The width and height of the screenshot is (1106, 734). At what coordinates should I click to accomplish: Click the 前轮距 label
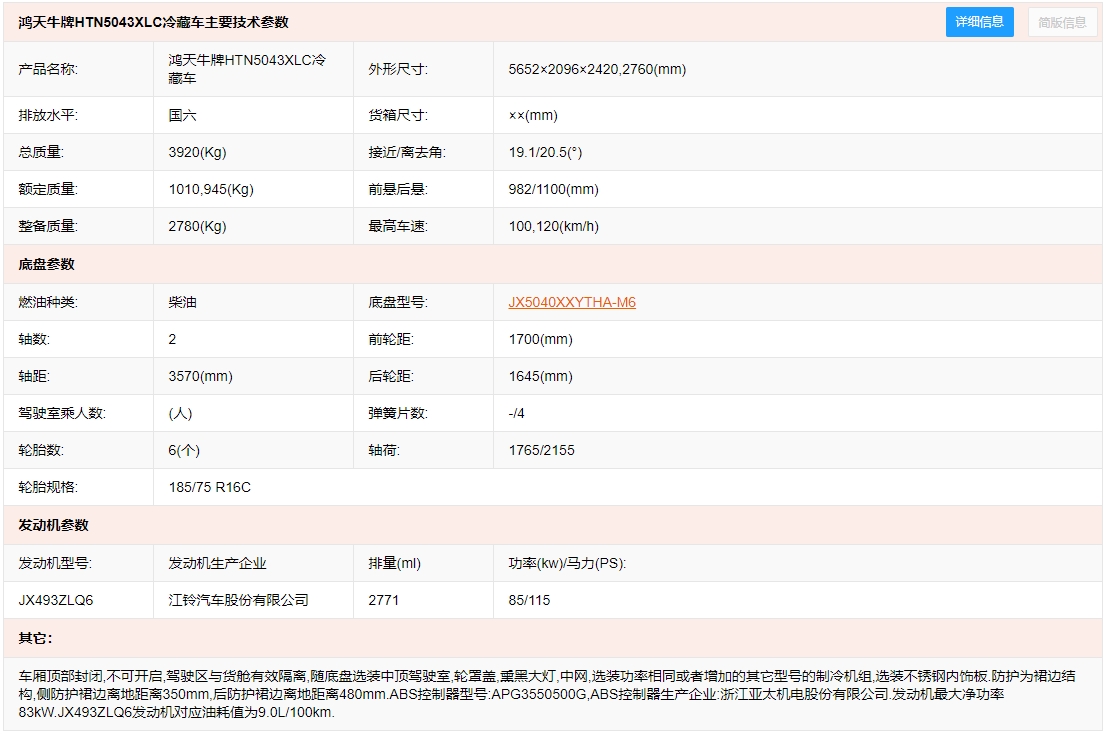click(391, 339)
